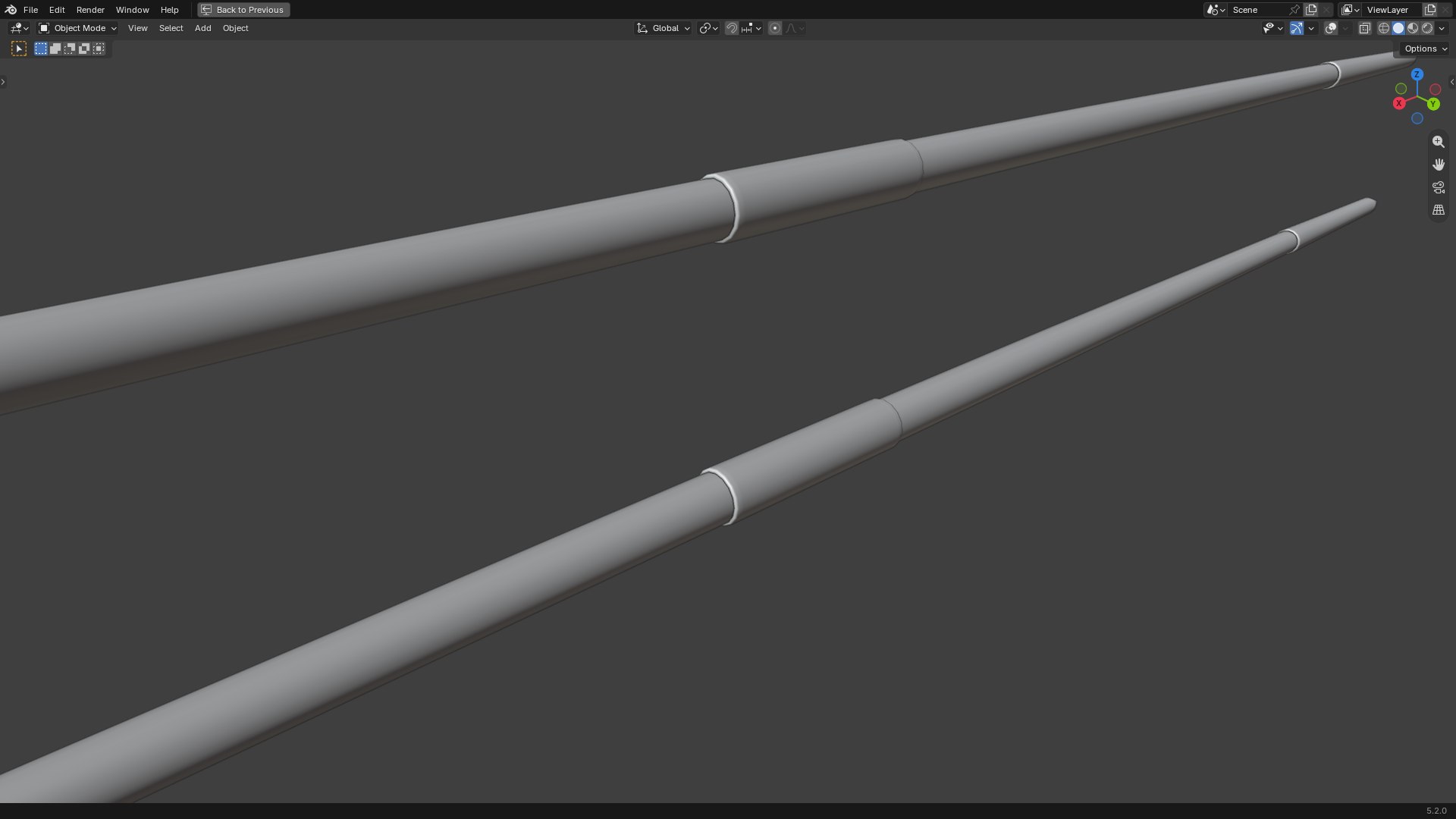
Task: Open the File menu
Action: tap(30, 10)
